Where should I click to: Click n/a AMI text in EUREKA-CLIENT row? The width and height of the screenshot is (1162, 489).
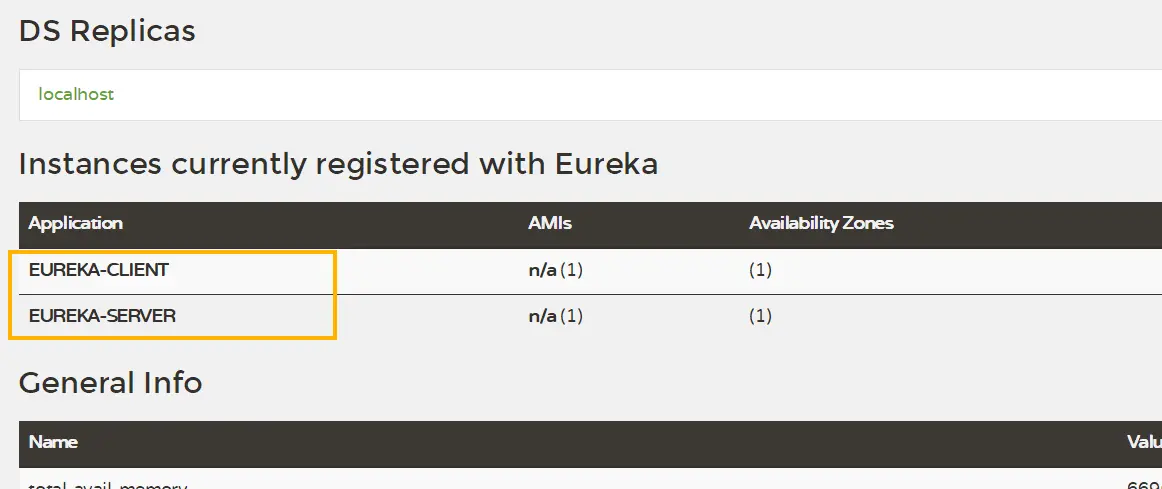coord(542,270)
